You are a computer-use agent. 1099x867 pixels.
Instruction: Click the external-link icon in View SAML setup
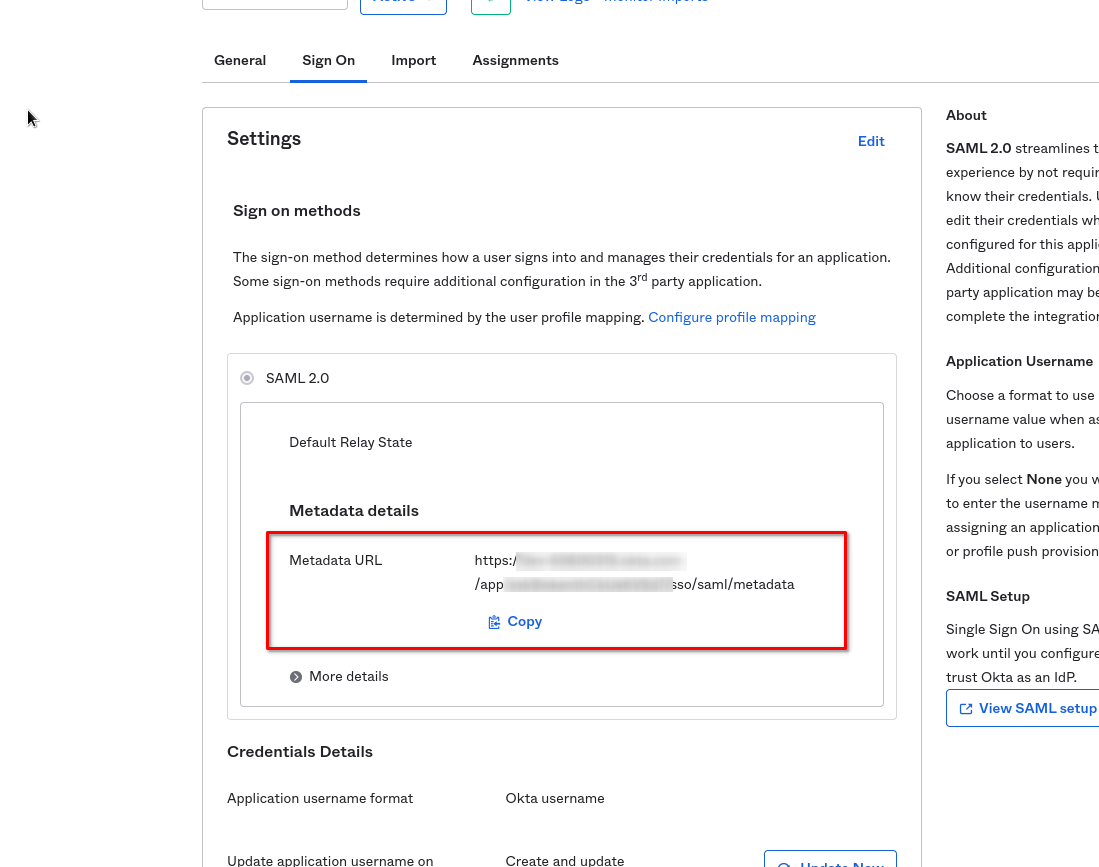pyautogui.click(x=966, y=708)
